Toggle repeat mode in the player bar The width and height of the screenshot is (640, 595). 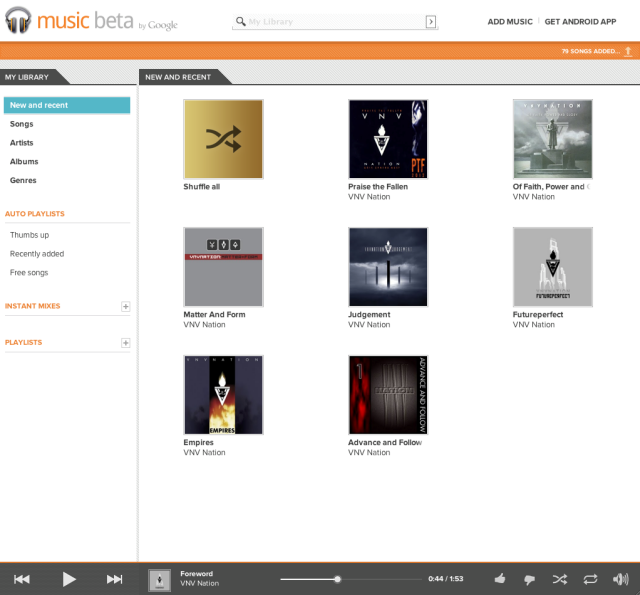590,579
